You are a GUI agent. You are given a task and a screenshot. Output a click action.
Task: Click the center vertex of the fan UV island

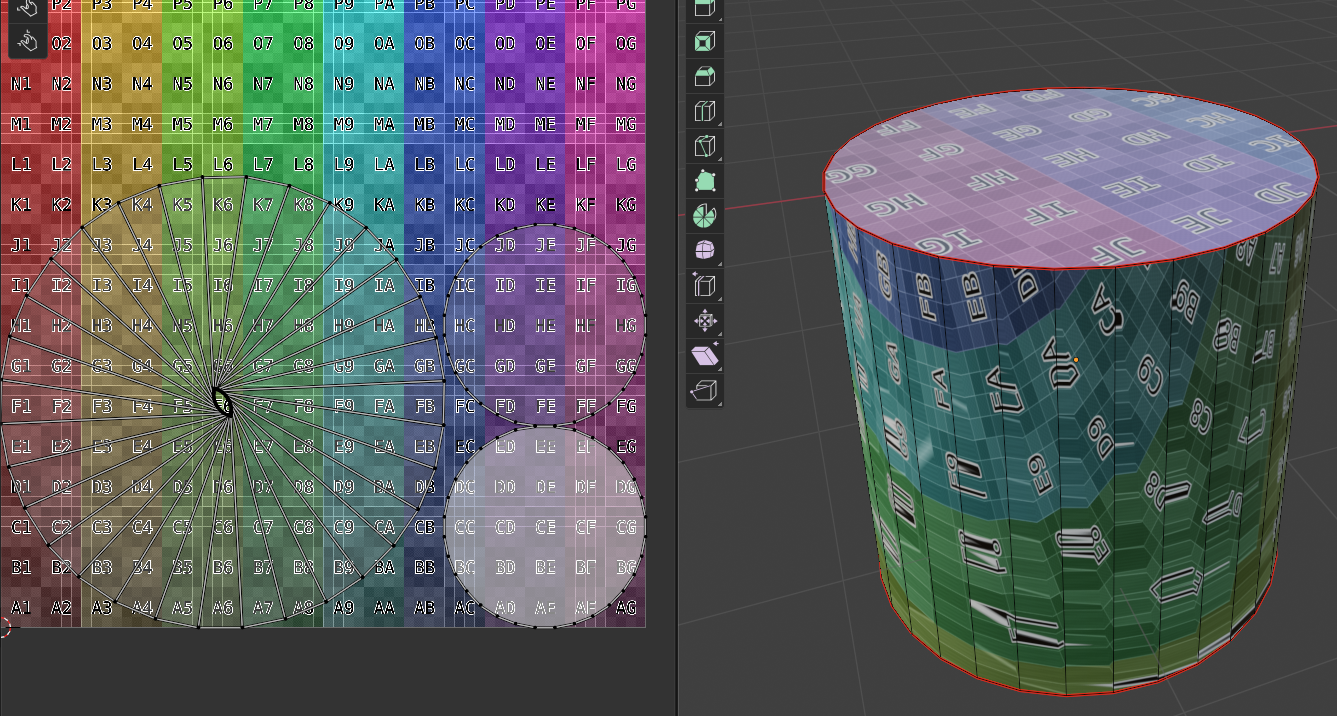pyautogui.click(x=222, y=402)
